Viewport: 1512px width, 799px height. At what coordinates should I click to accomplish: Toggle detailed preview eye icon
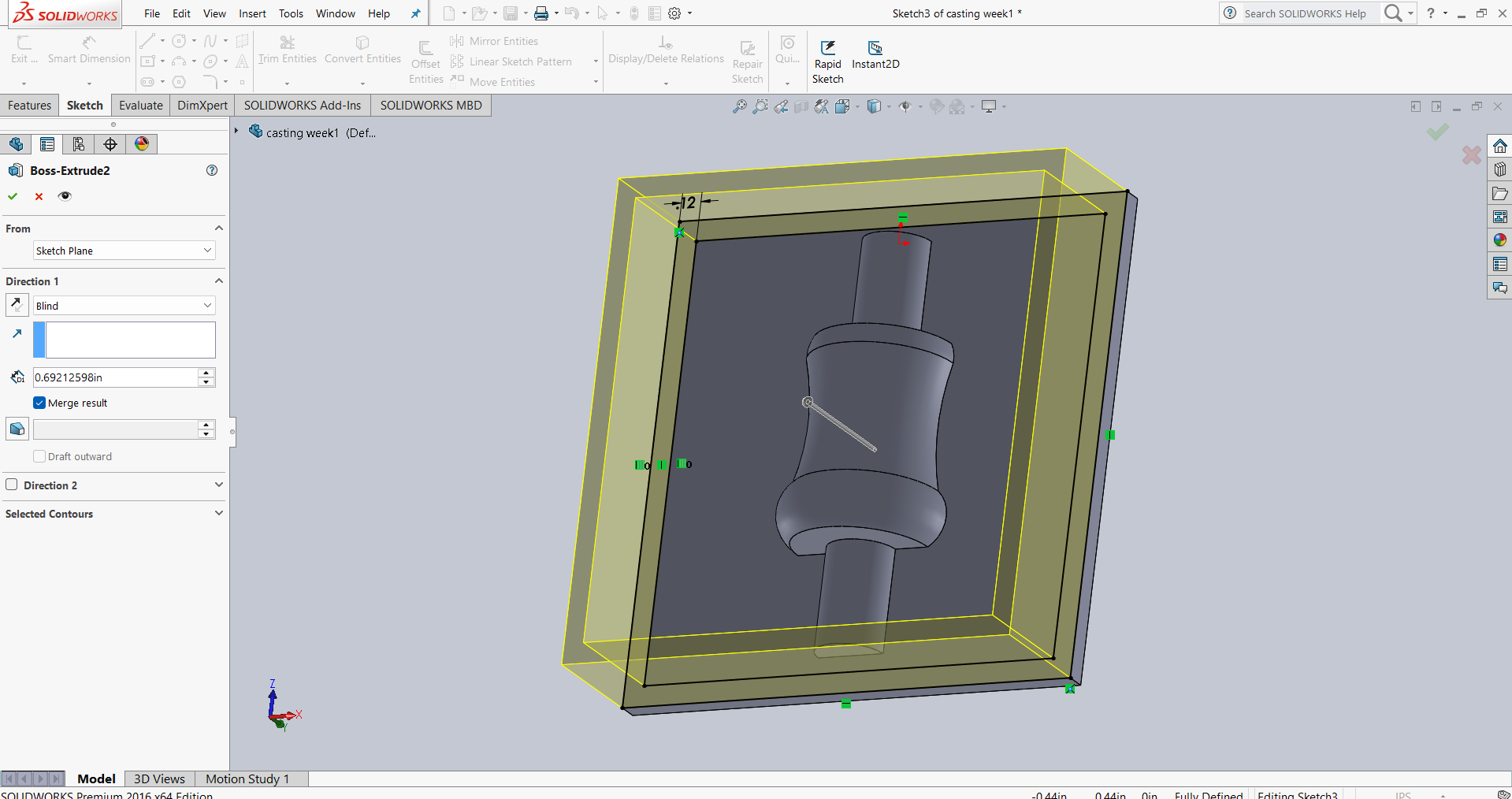[x=65, y=196]
